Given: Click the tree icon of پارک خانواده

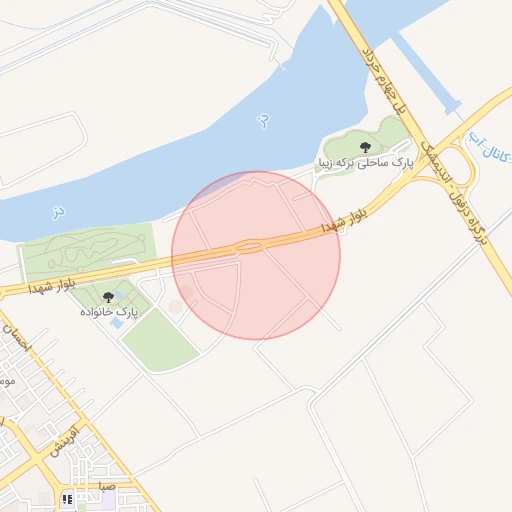Looking at the screenshot, I should (x=108, y=297).
